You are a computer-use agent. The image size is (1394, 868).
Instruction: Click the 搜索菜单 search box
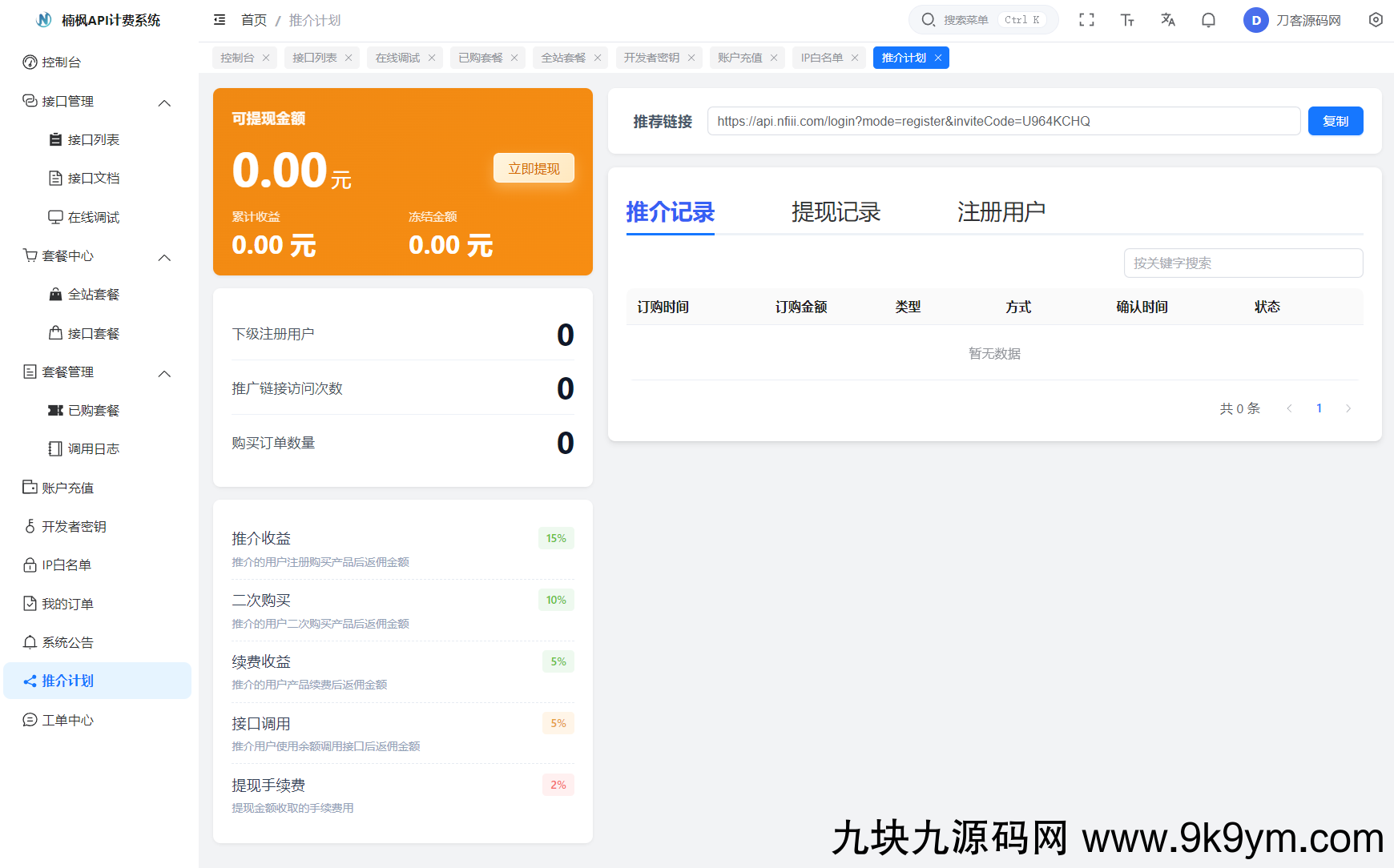click(982, 20)
